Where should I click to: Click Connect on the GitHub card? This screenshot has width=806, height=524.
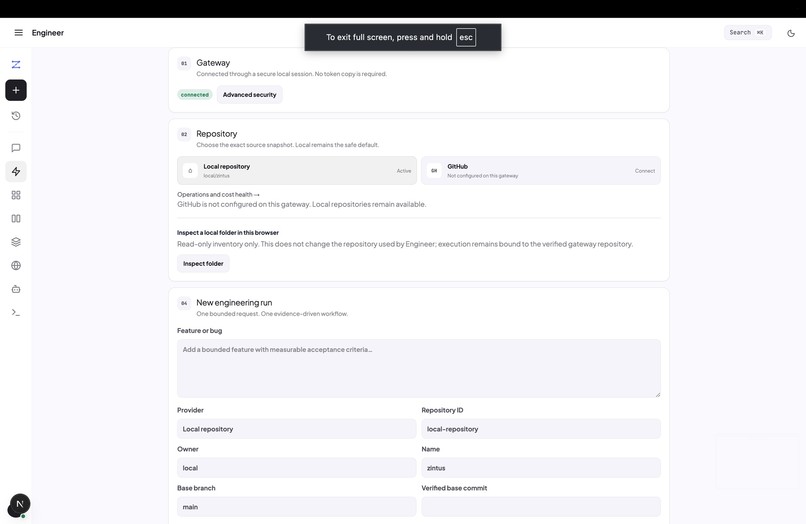pos(645,171)
